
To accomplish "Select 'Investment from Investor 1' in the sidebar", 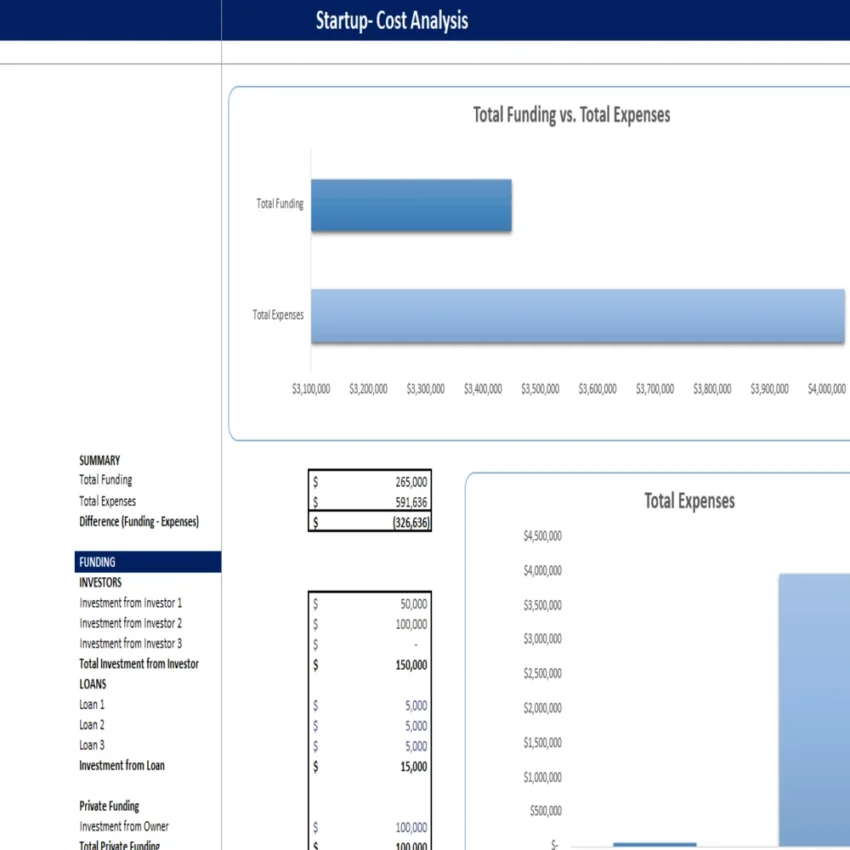I will [130, 602].
